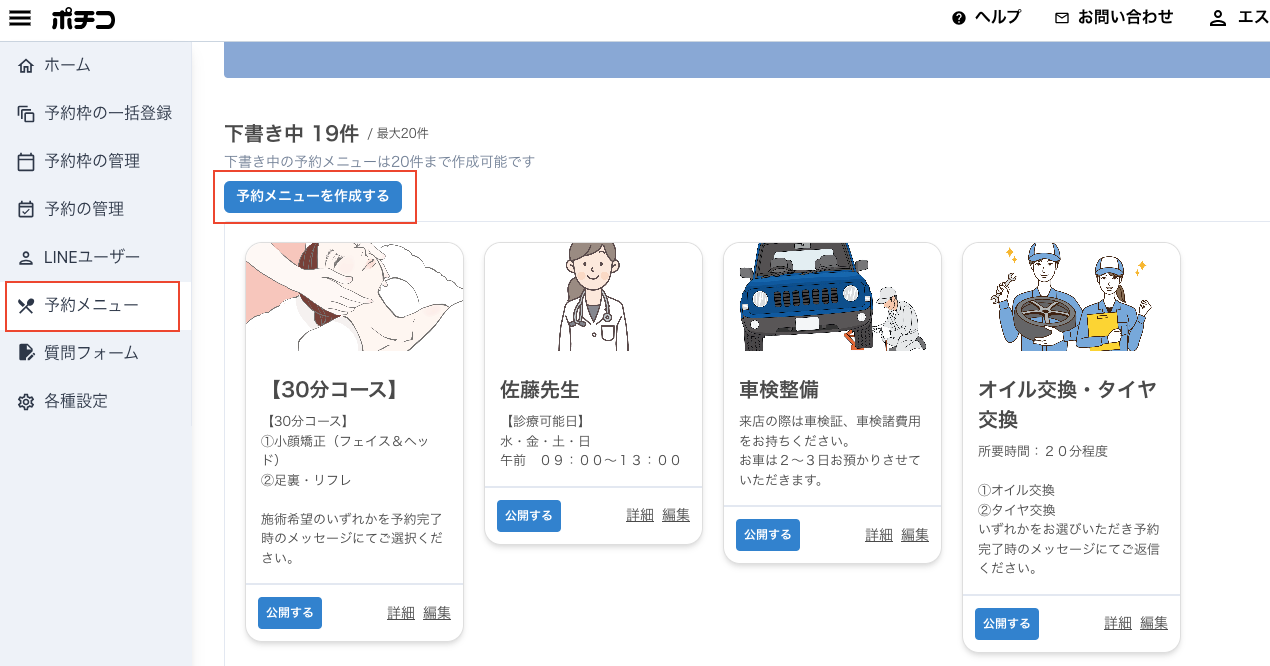The width and height of the screenshot is (1270, 666).
Task: Click the fork-knife icon beside 予約メニュー
Action: [26, 306]
